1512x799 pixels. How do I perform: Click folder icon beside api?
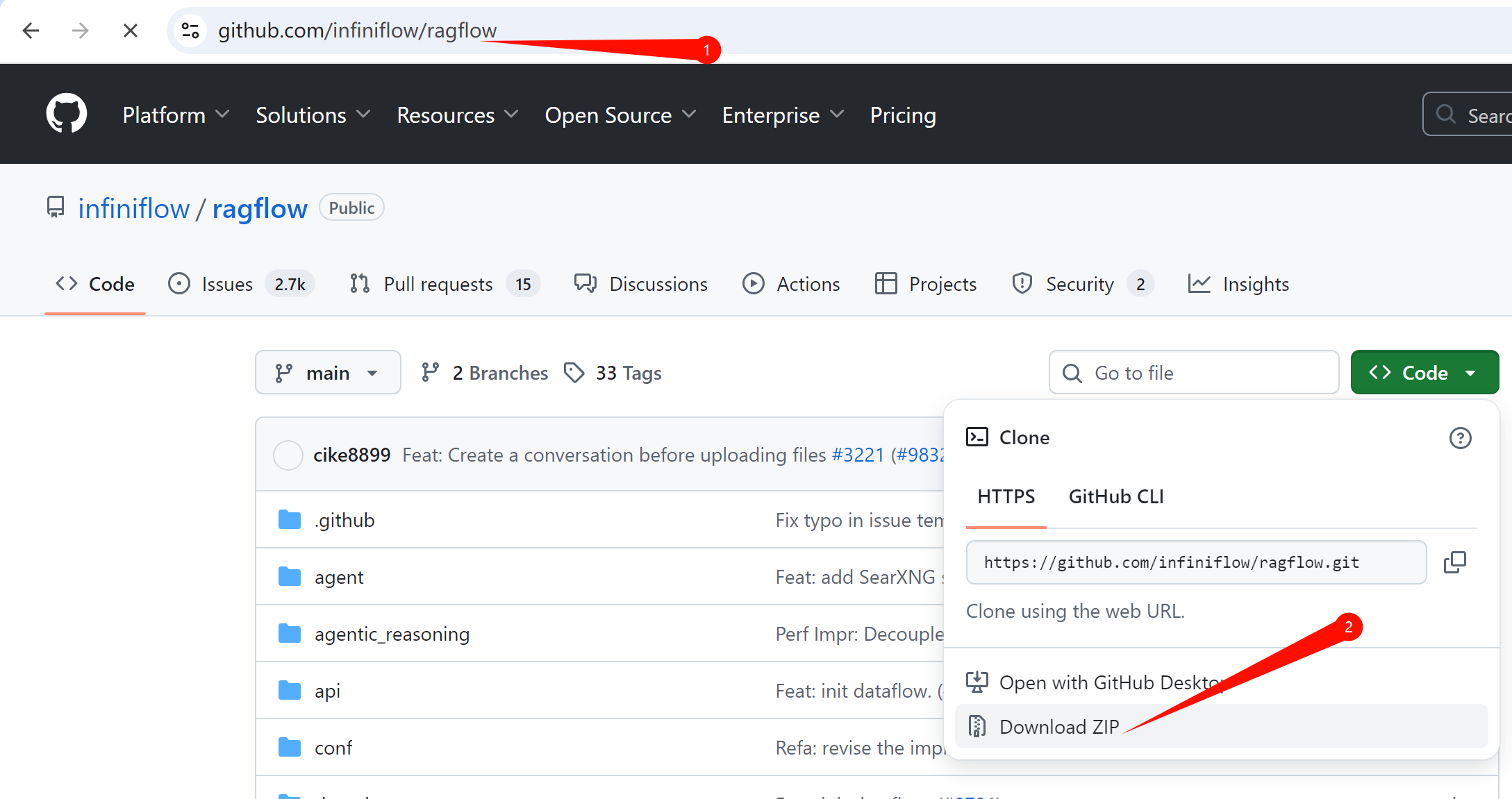290,690
